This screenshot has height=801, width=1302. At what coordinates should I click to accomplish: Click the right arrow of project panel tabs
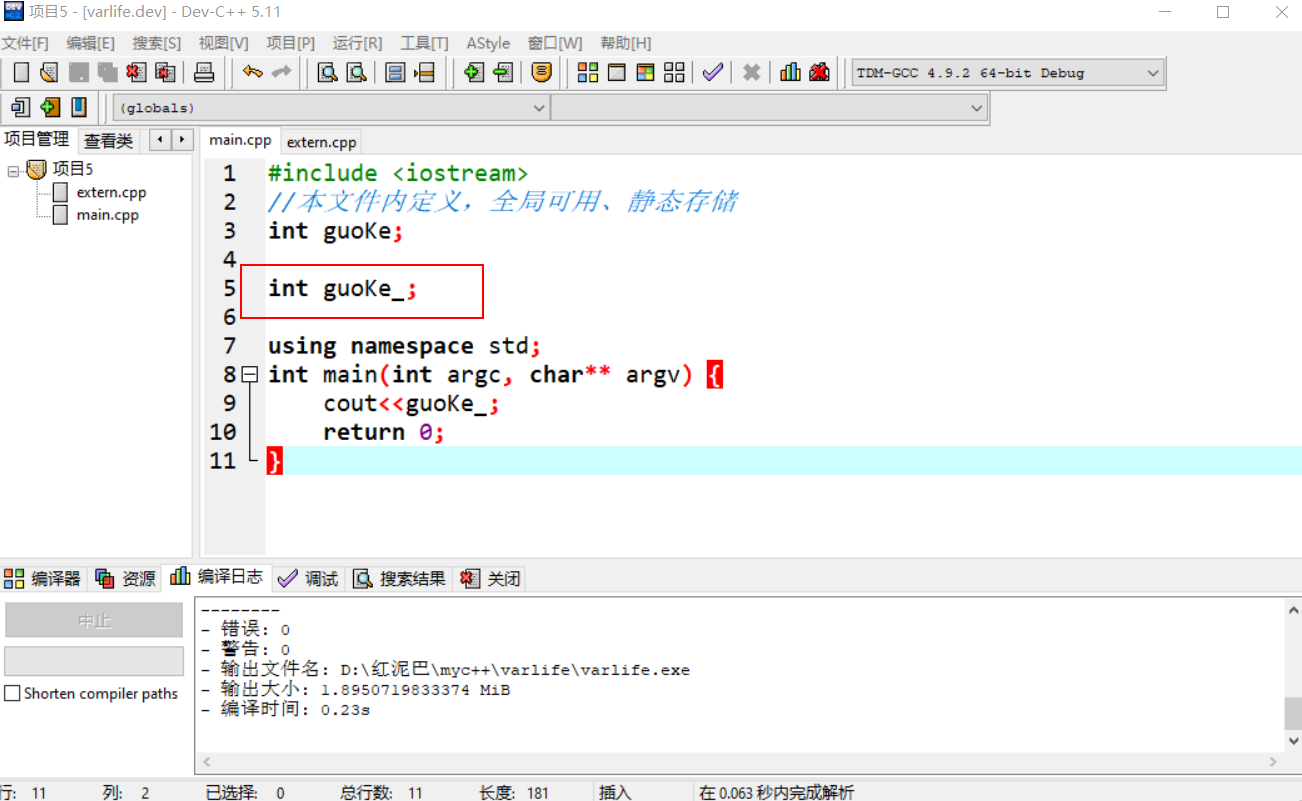click(182, 140)
